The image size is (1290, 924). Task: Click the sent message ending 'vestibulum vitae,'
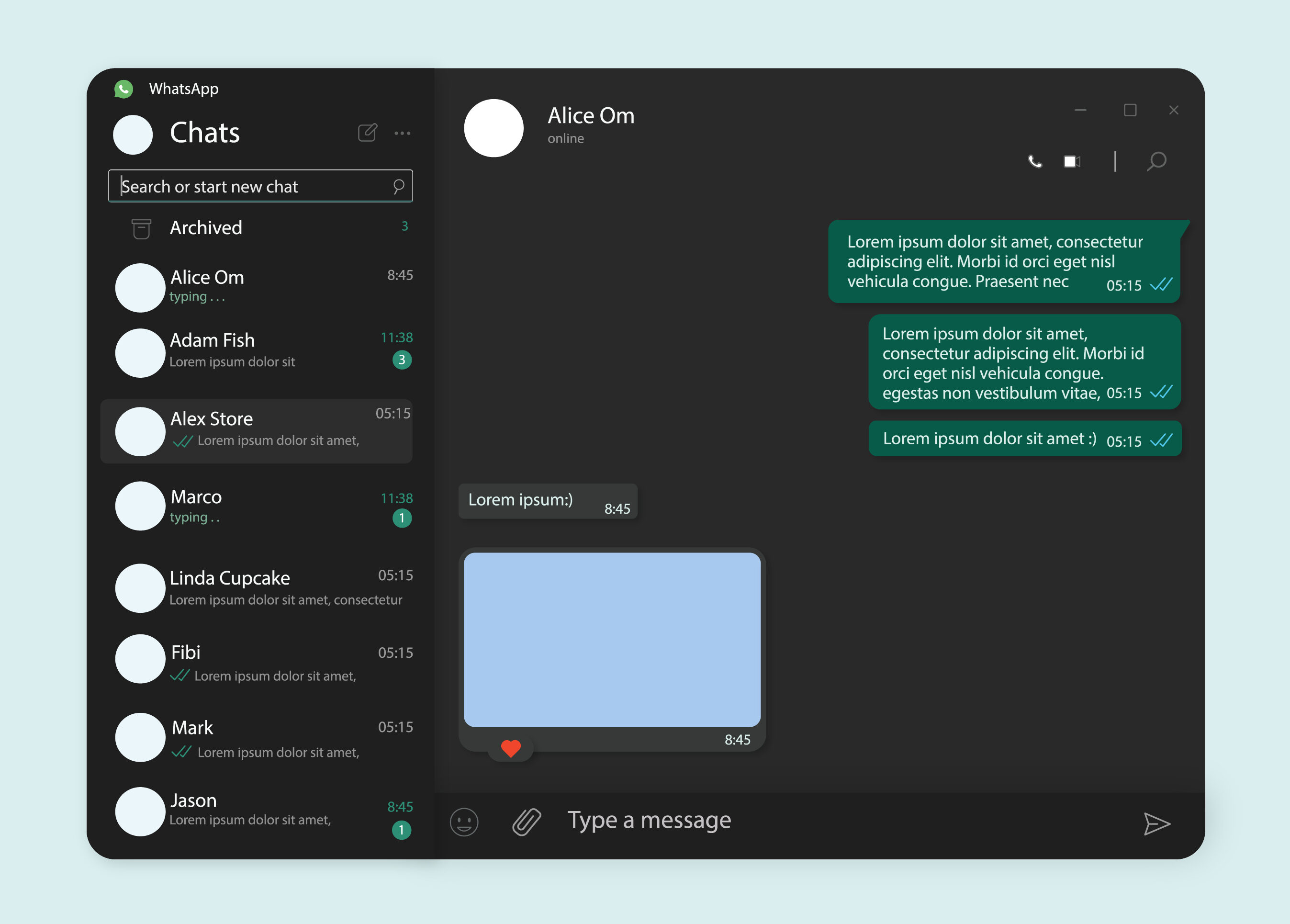pyautogui.click(x=1024, y=362)
